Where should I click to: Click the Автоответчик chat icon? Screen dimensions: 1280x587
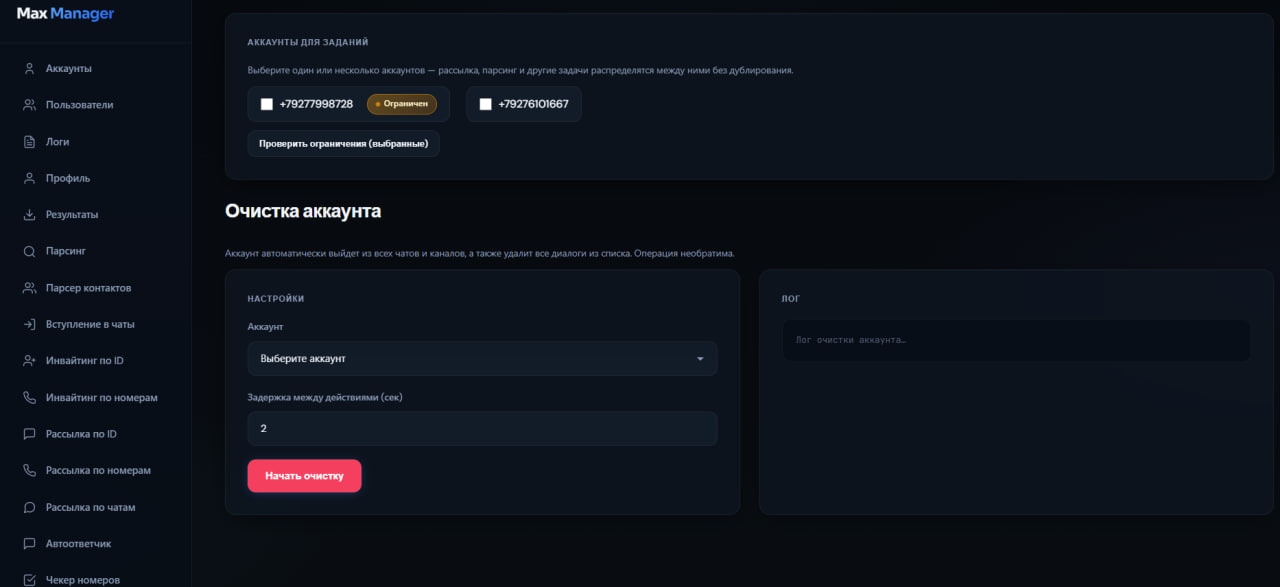[29, 544]
